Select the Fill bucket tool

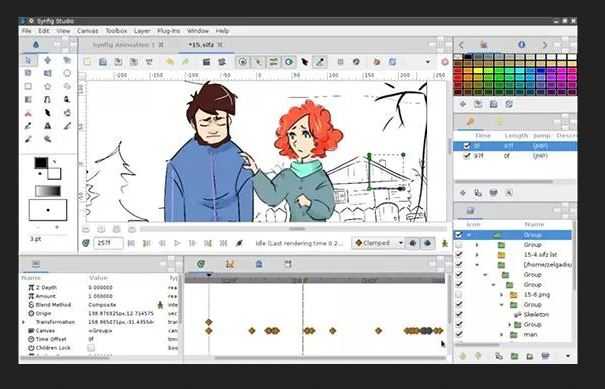pyautogui.click(x=67, y=113)
